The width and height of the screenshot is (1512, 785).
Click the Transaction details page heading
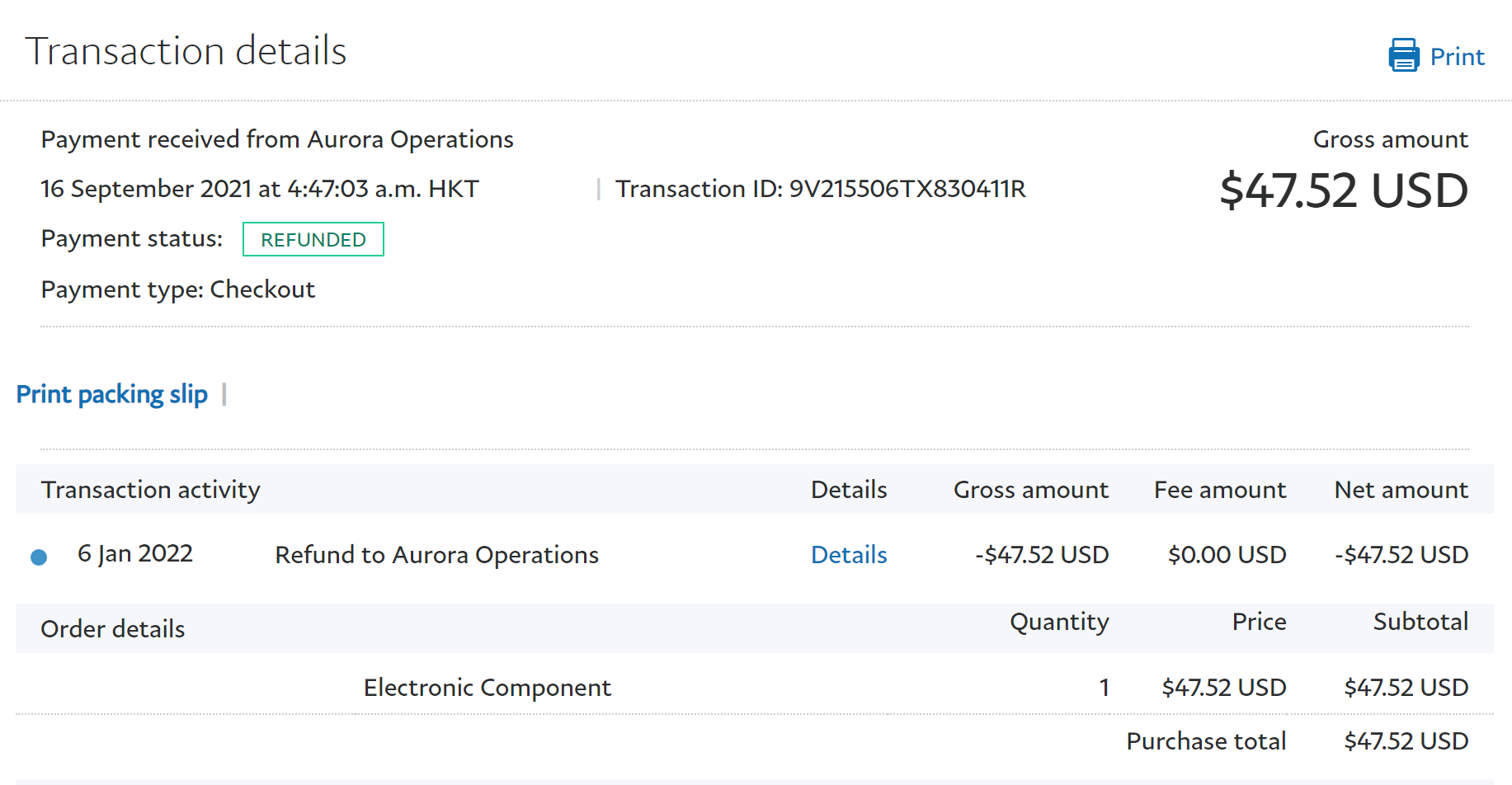[186, 51]
